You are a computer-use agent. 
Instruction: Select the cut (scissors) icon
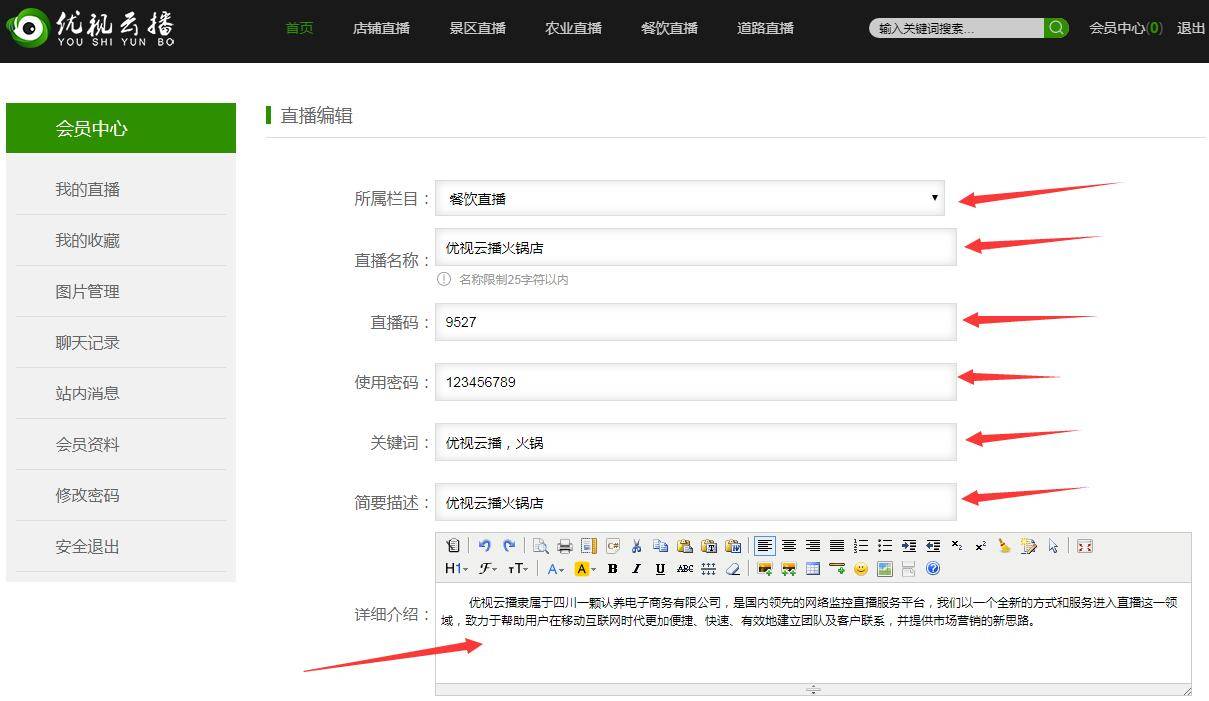click(x=636, y=546)
